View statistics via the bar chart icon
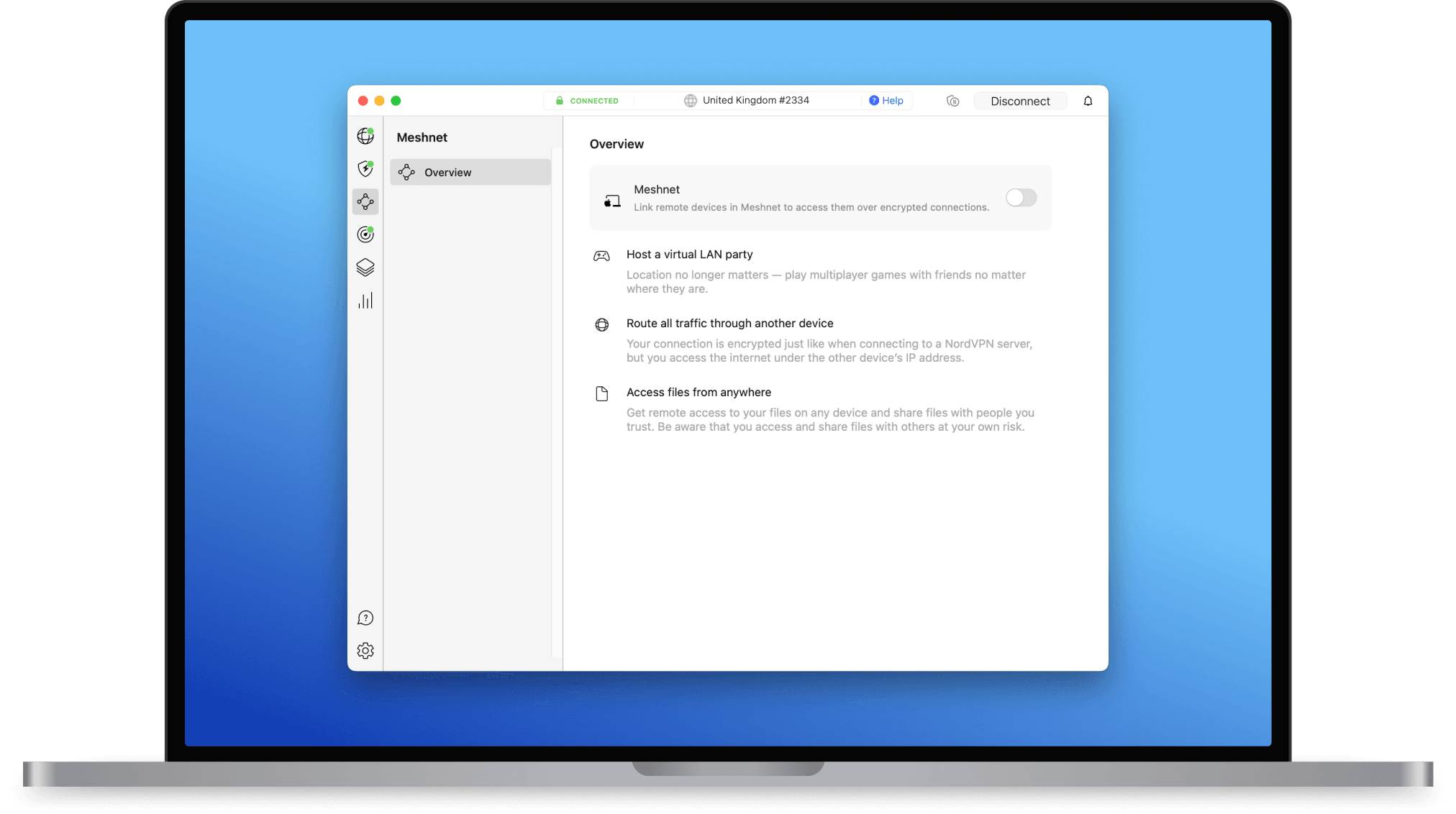Screen dimensions: 1456x814 (x=365, y=300)
